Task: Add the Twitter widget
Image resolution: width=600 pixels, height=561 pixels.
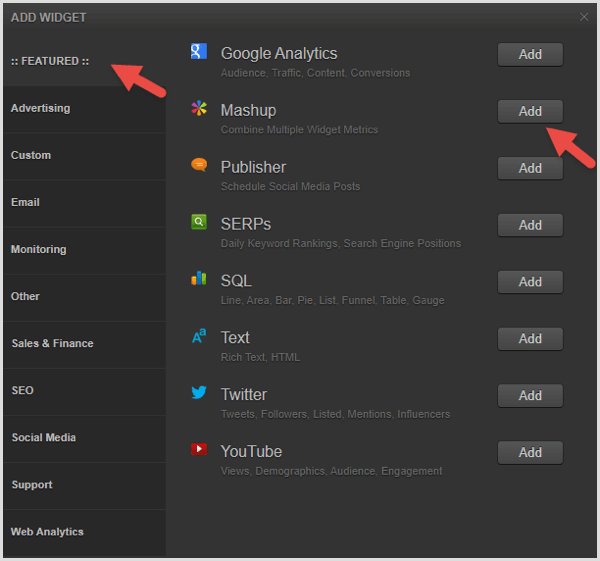Action: [530, 395]
